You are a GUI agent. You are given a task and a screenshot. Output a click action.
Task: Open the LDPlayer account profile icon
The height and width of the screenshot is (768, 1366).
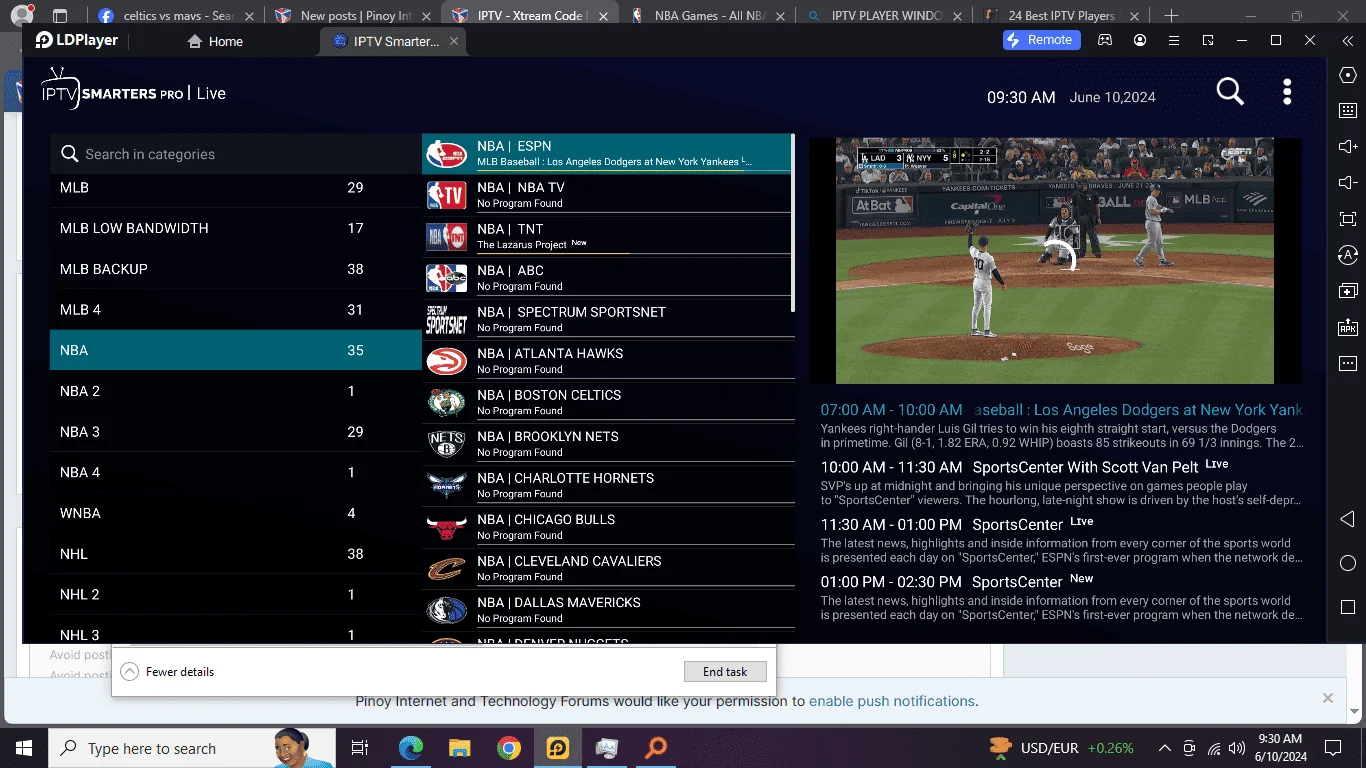[1140, 40]
